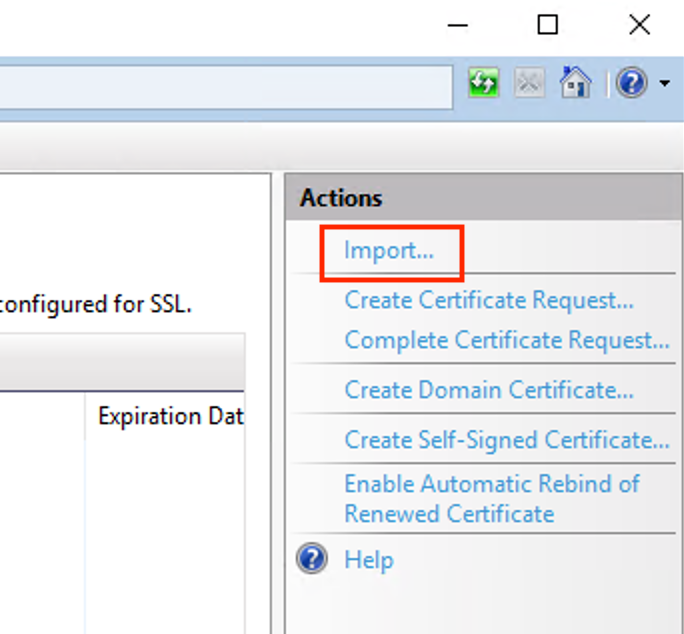Click the grayed-out Stop icon

click(529, 82)
